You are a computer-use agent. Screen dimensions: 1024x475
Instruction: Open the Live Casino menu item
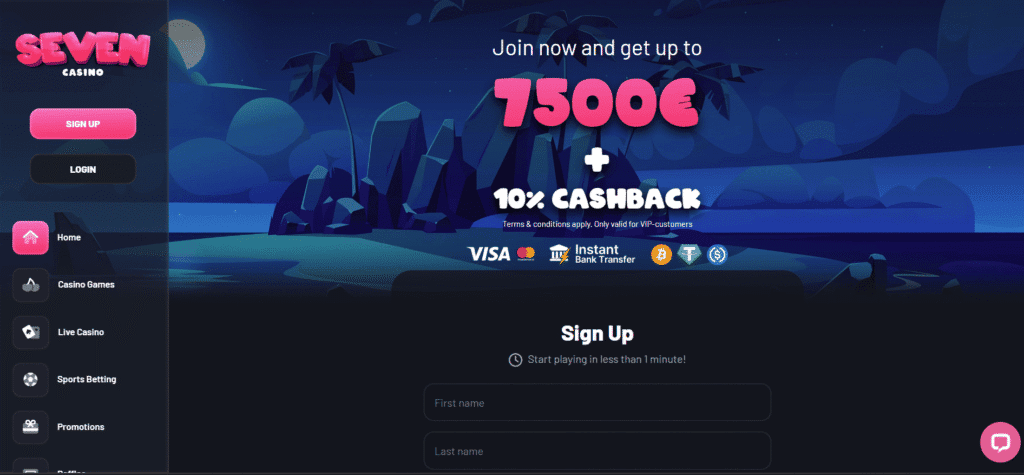81,333
